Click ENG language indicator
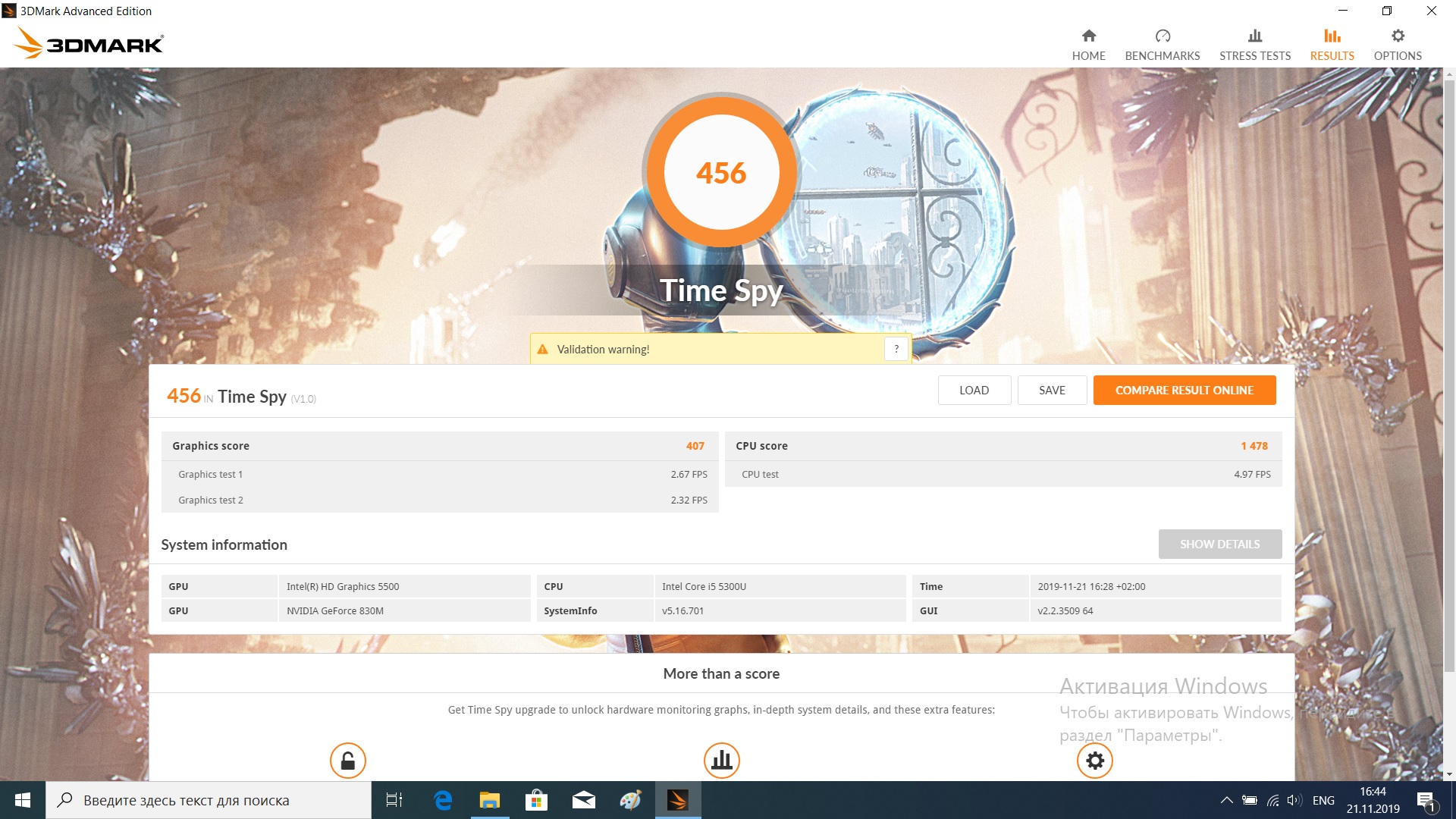The height and width of the screenshot is (819, 1456). pyautogui.click(x=1323, y=800)
